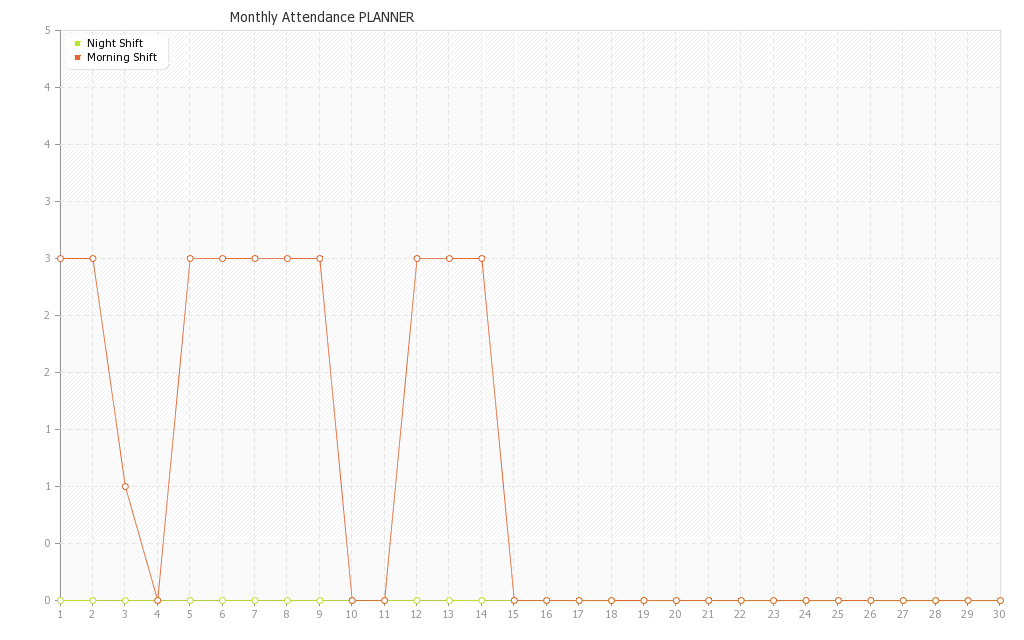The image size is (1024, 640).
Task: Click the zero-value data point on day 10
Action: 352,600
